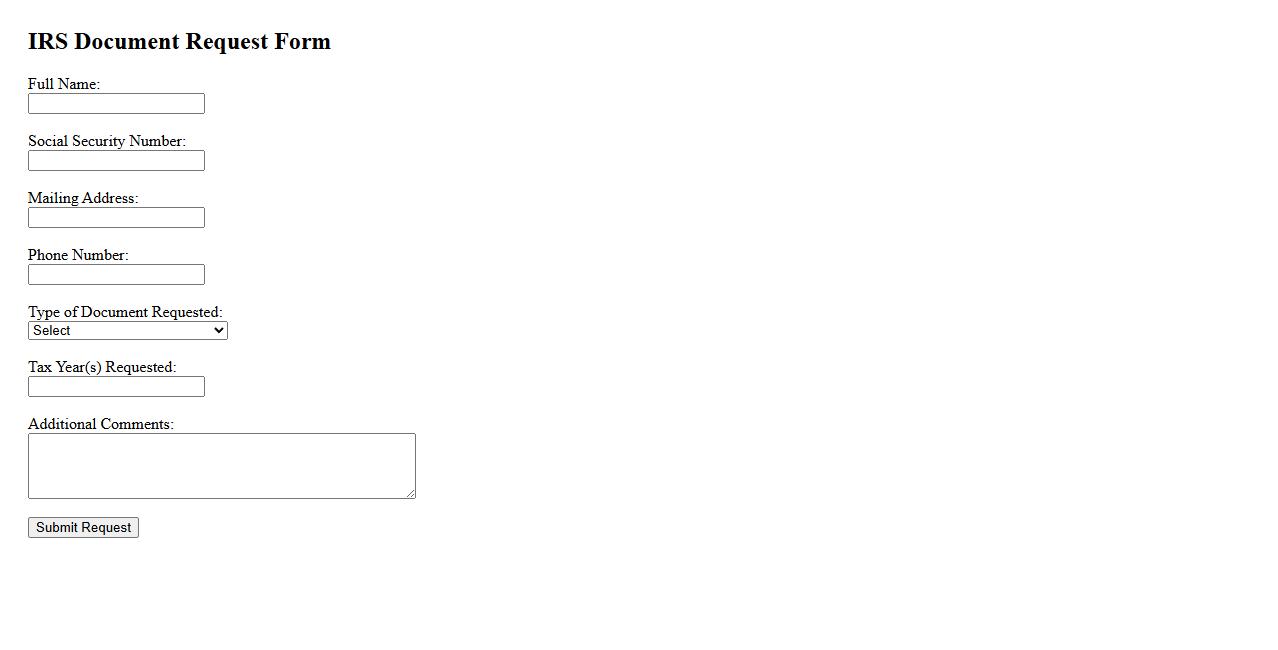Image resolution: width=1278 pixels, height=650 pixels.
Task: Click the resize handle of the comments box
Action: click(410, 493)
